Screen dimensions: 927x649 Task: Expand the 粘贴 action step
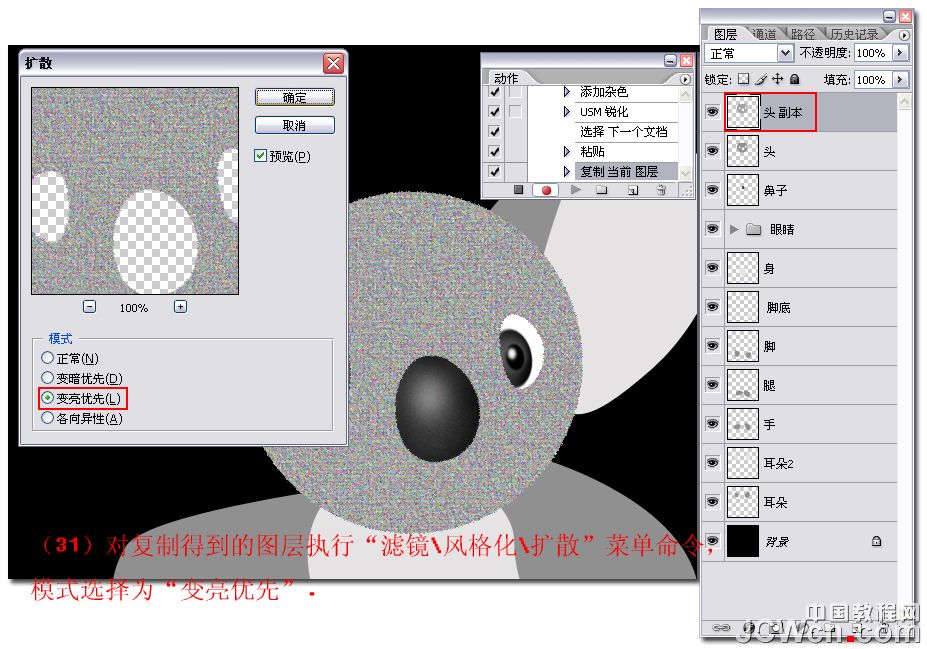(566, 152)
